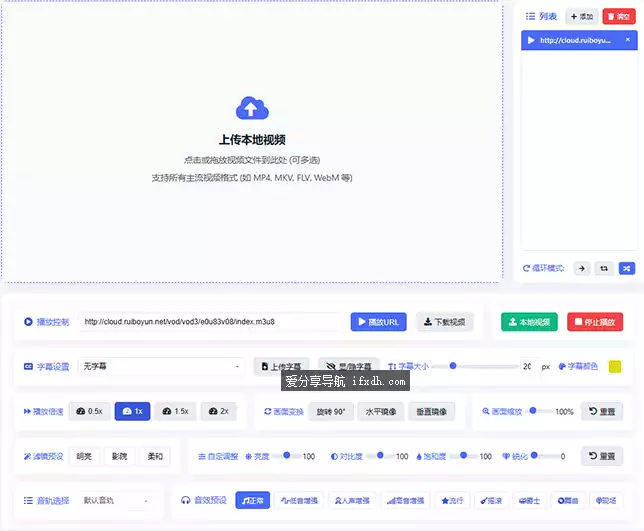Apply the 柔和 filter preset
This screenshot has width=644, height=531.
(155, 456)
